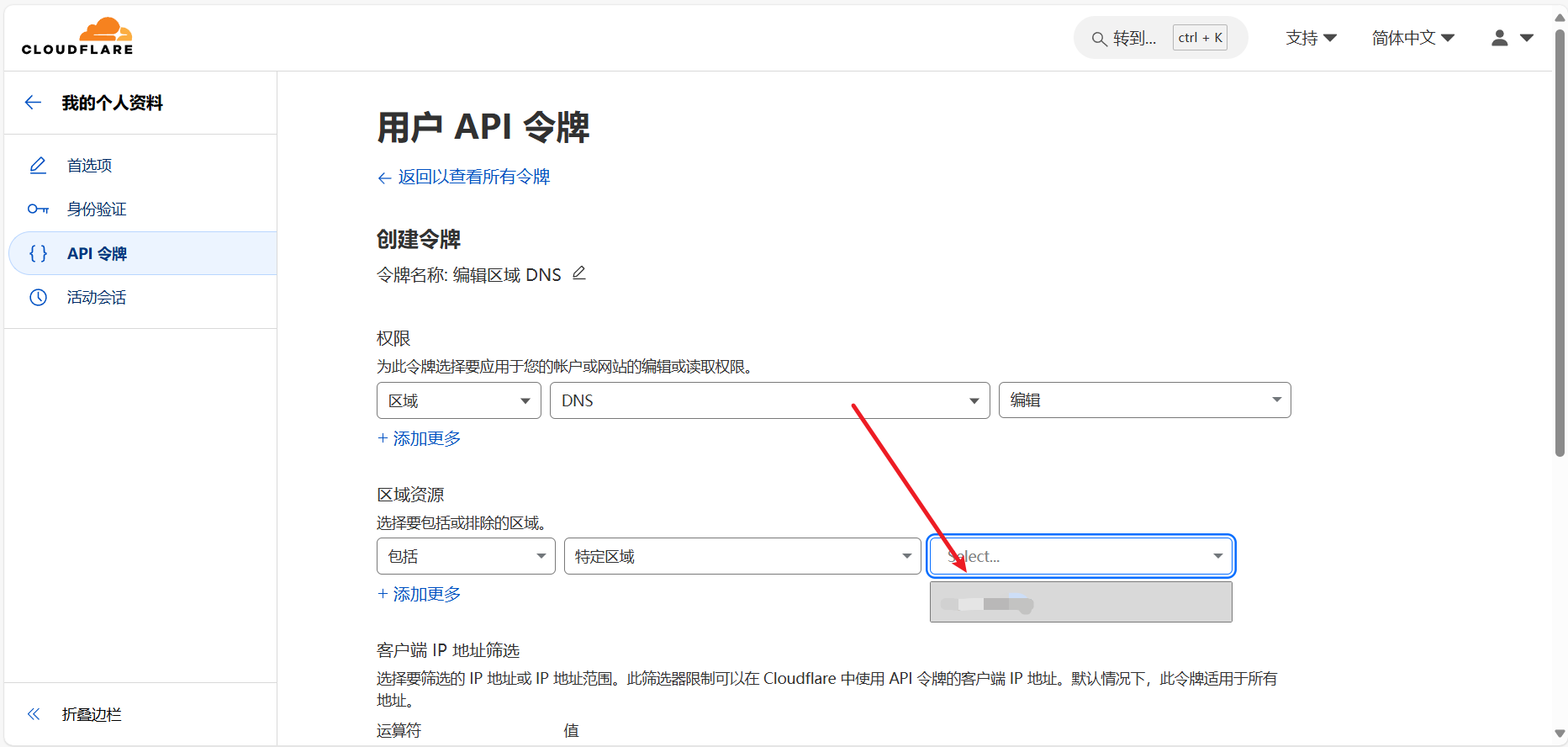The image size is (1568, 747).
Task: Click the Select... zone combo box
Action: pyautogui.click(x=1080, y=556)
